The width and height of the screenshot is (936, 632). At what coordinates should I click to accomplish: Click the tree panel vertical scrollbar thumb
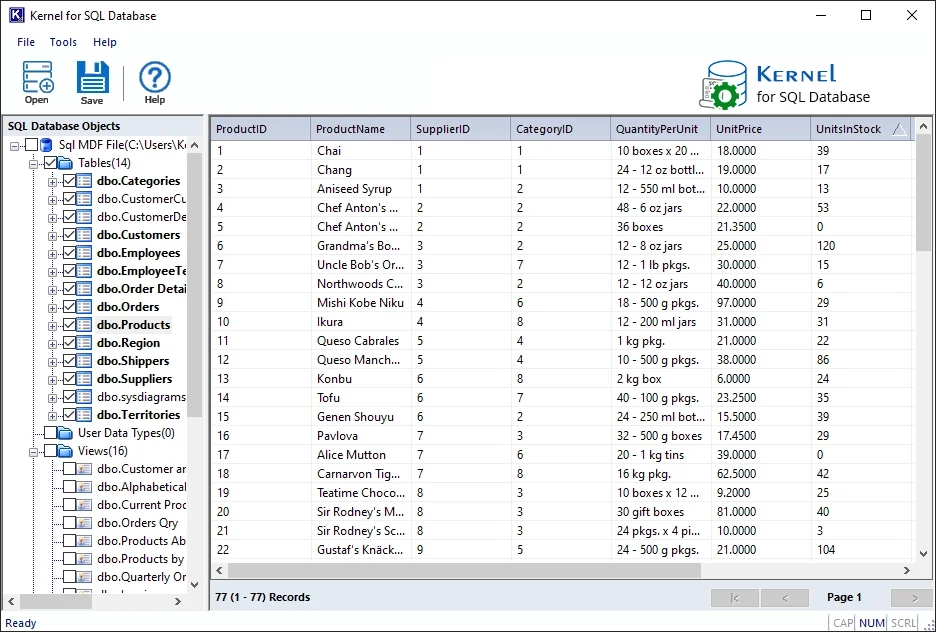pyautogui.click(x=195, y=284)
